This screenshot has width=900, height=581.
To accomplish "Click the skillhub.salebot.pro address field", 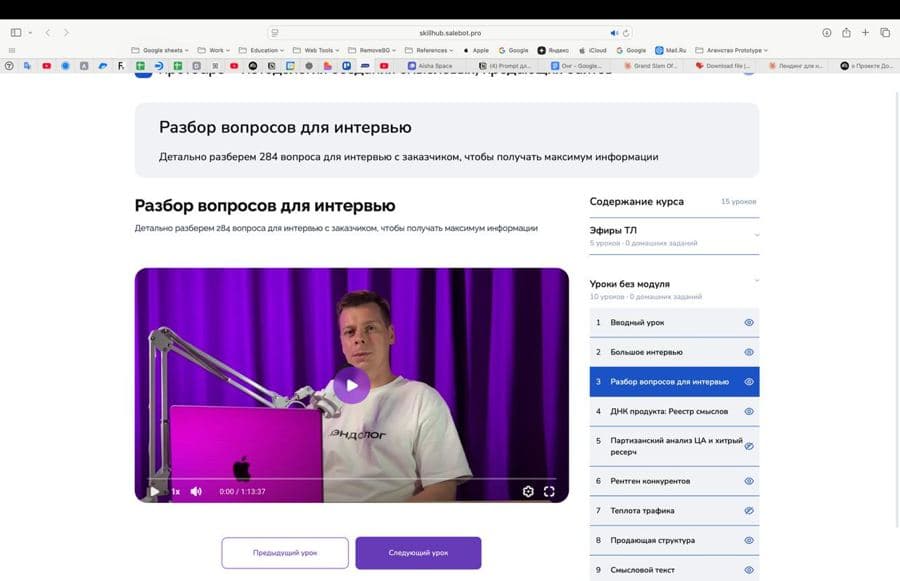I will coord(450,33).
